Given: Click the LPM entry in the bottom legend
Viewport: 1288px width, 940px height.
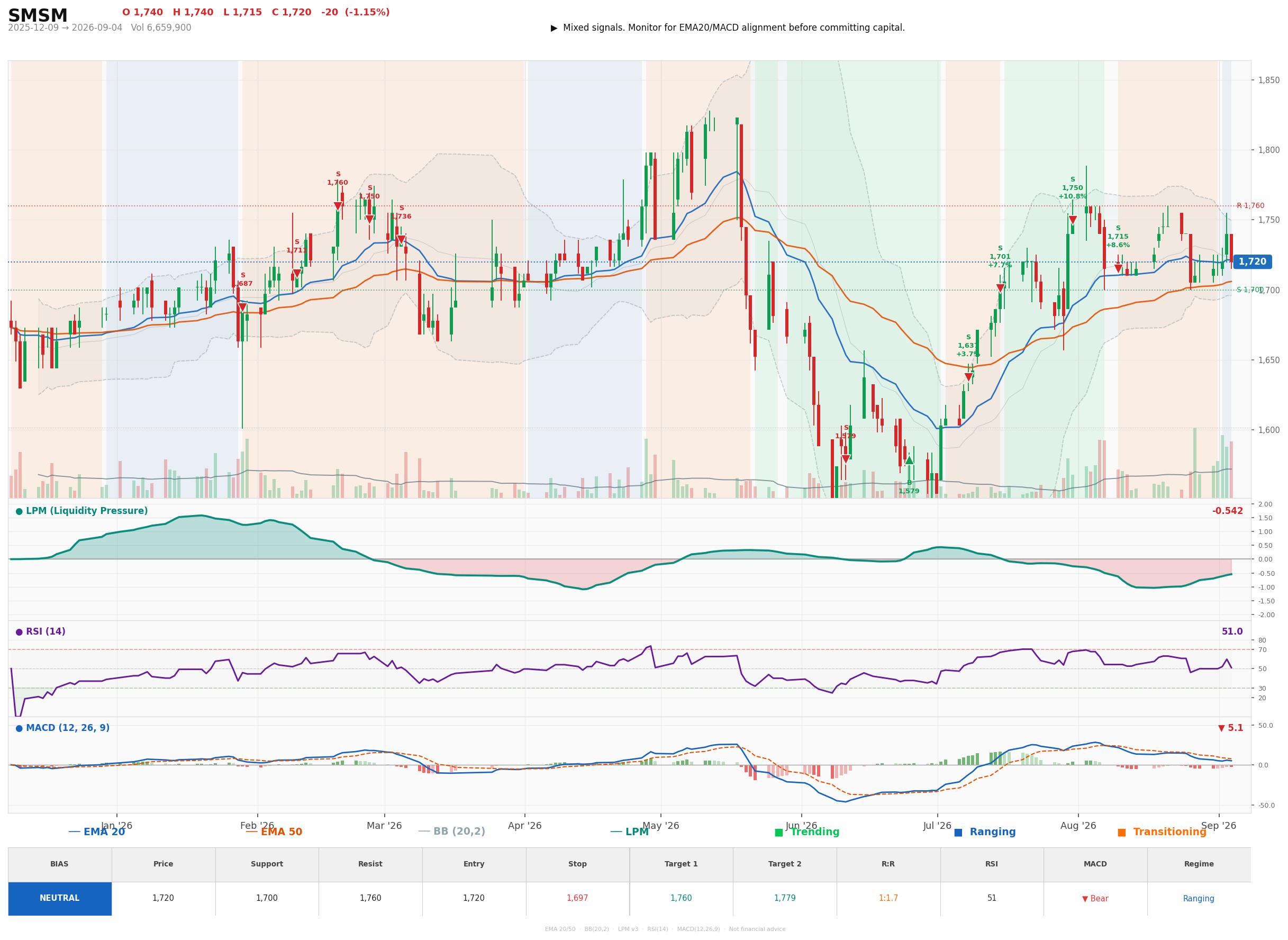Looking at the screenshot, I should (629, 832).
